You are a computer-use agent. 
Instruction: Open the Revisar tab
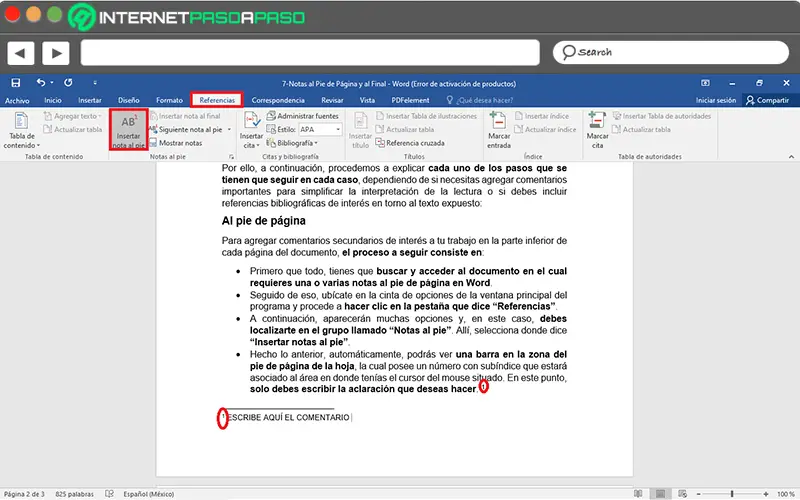pyautogui.click(x=332, y=101)
